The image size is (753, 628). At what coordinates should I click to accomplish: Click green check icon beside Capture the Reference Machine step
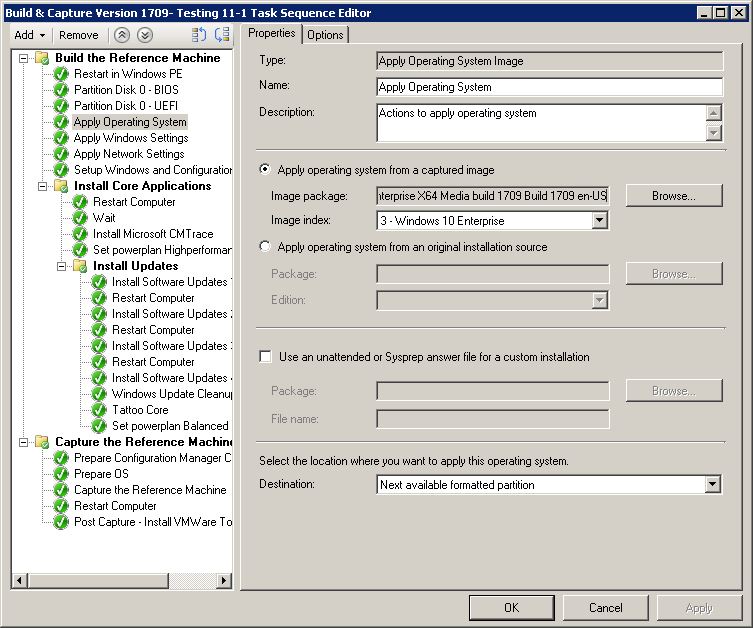pos(61,490)
